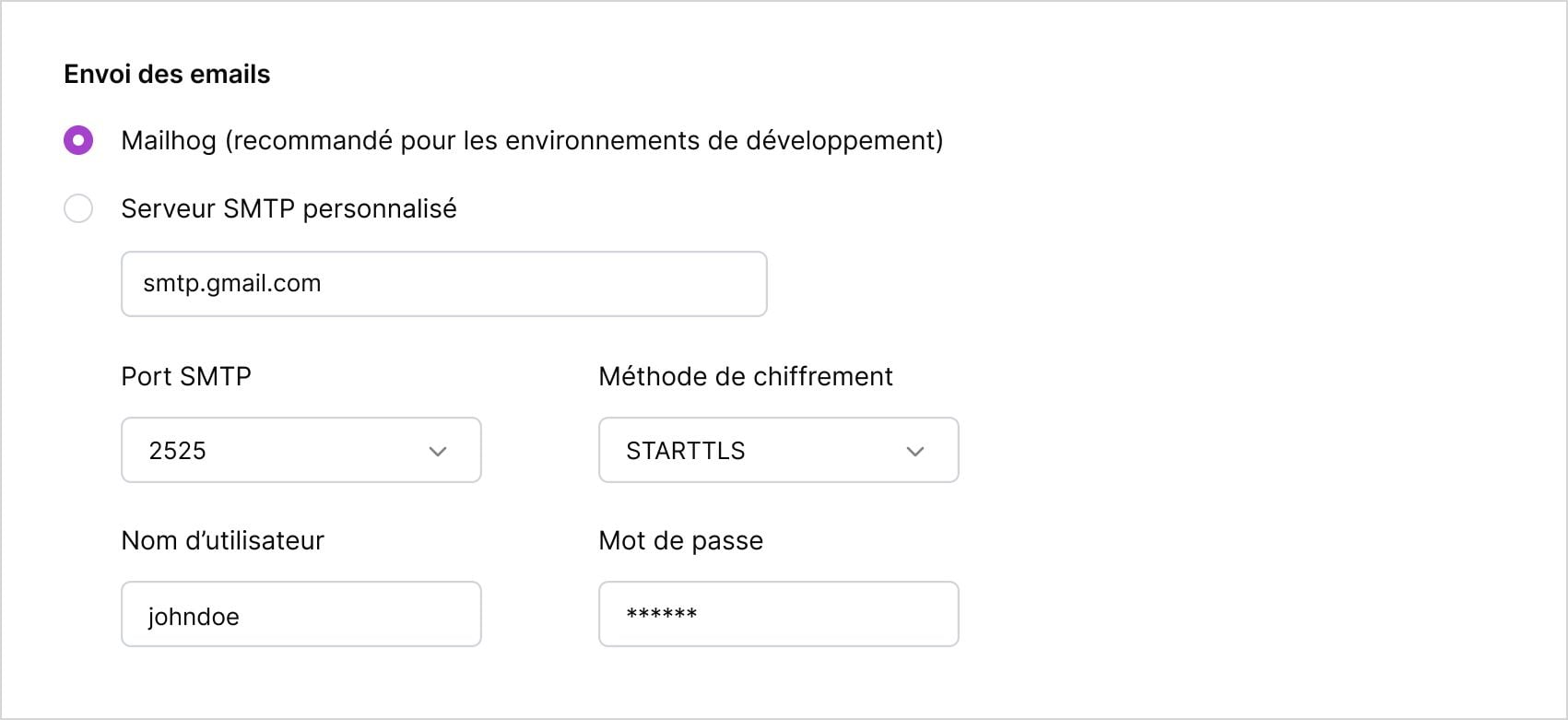Viewport: 1568px width, 720px height.
Task: Click the masked password asterisks
Action: point(661,614)
